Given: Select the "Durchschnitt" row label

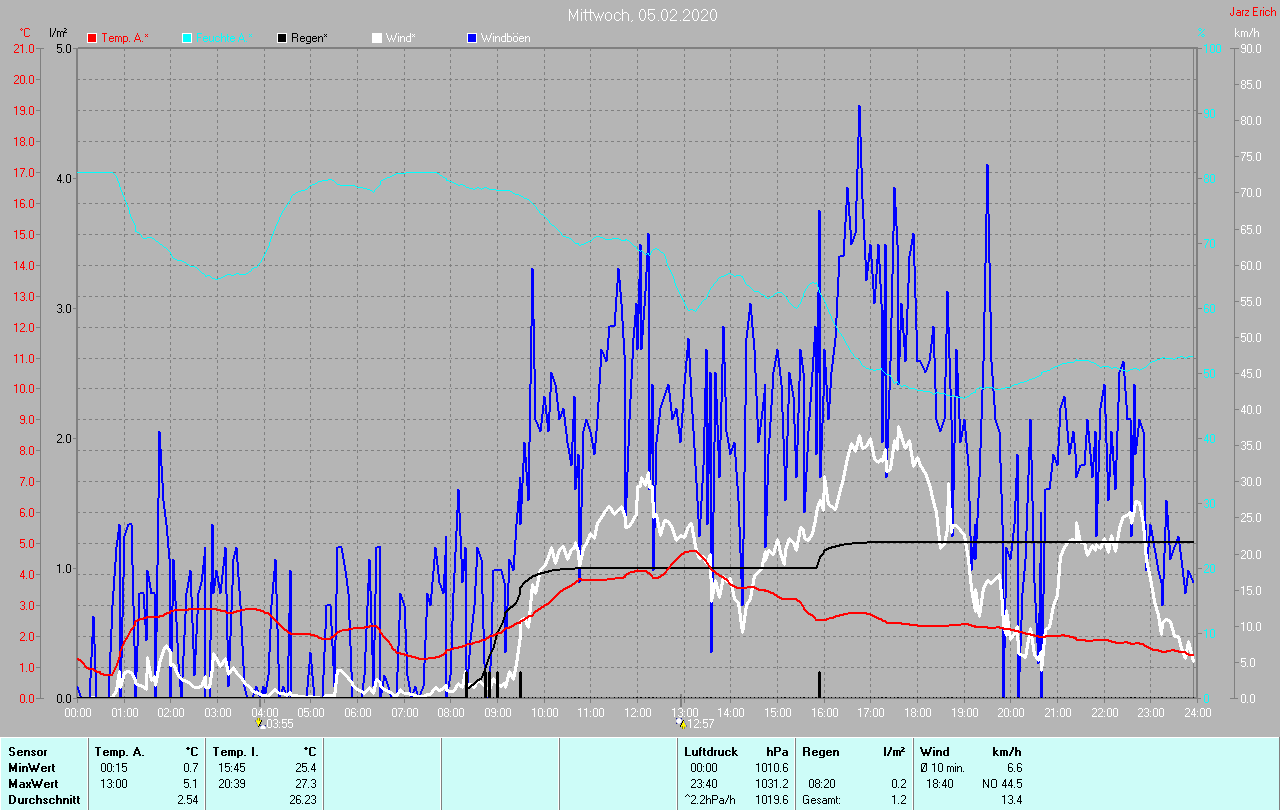Looking at the screenshot, I should [x=43, y=800].
